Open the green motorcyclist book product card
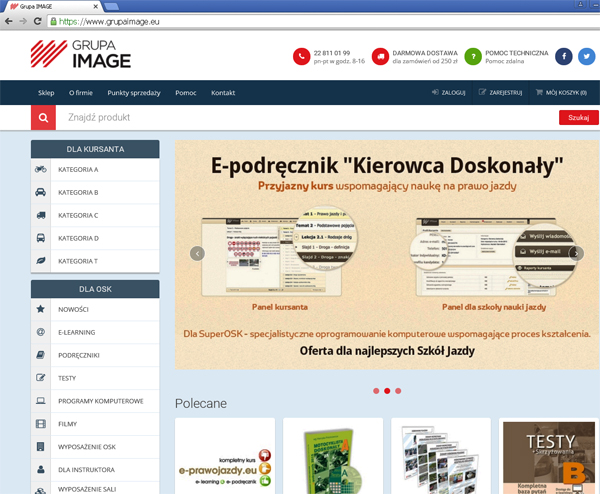This screenshot has width=600, height=494. tap(333, 456)
